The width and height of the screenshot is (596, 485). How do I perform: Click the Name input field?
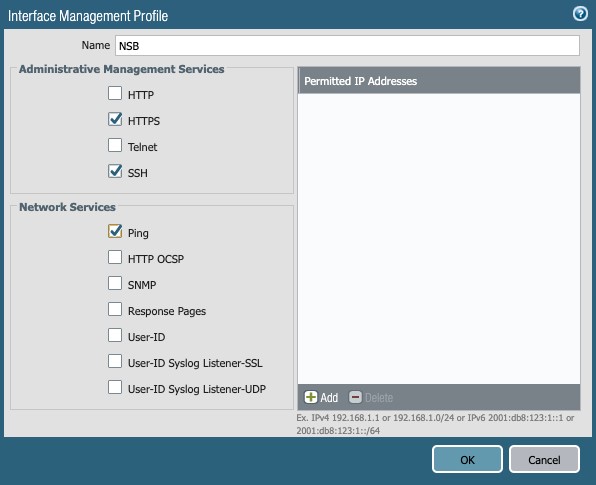tap(347, 46)
